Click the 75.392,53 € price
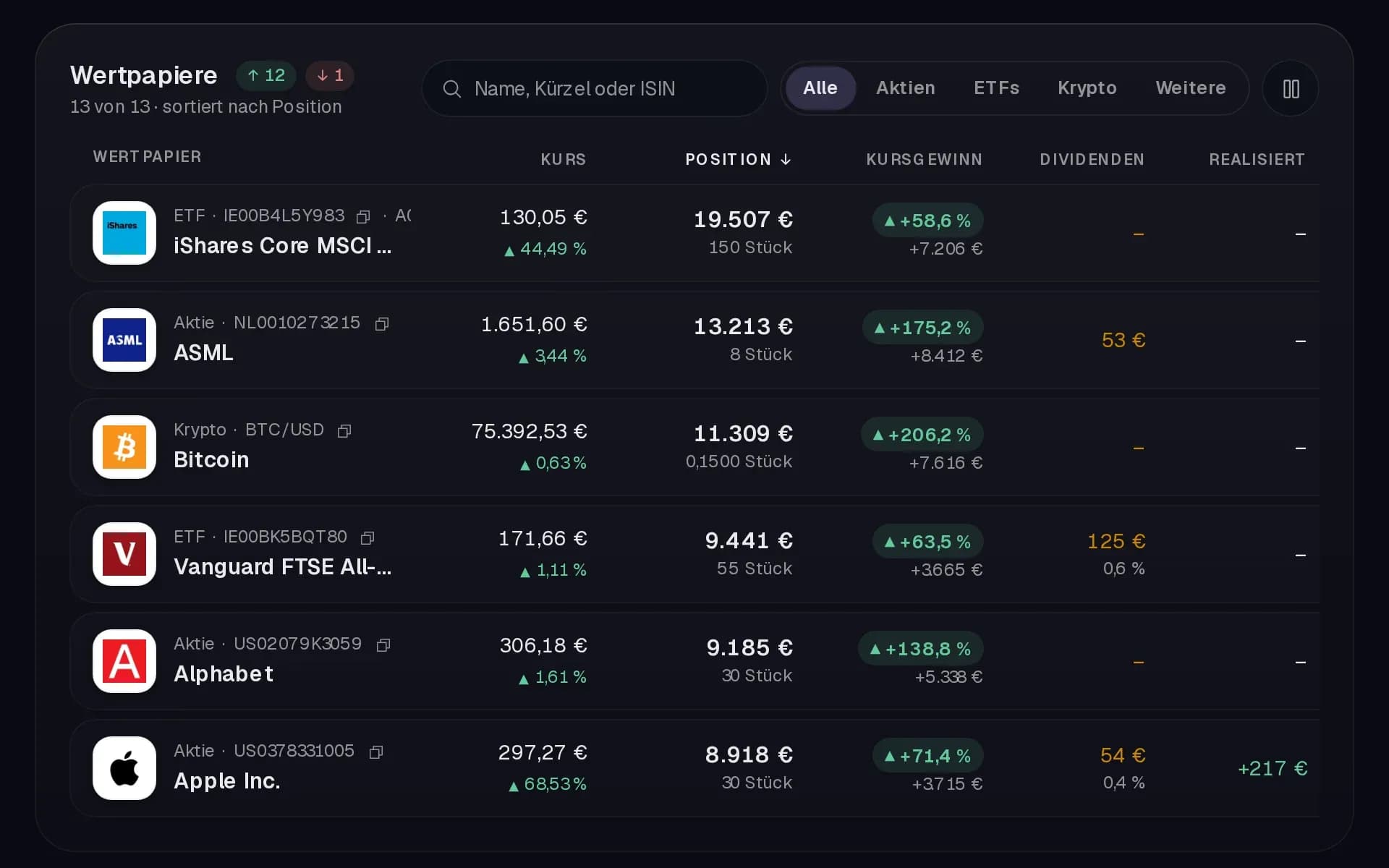 (529, 431)
